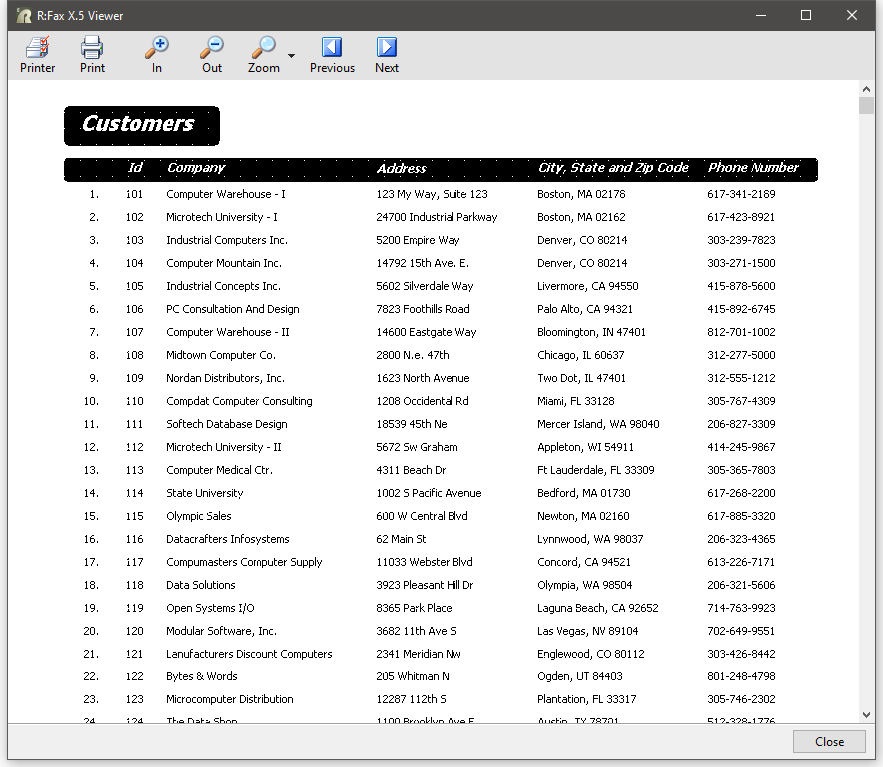883x767 pixels.
Task: Click company name Computer Warehouse - II
Action: click(x=228, y=332)
